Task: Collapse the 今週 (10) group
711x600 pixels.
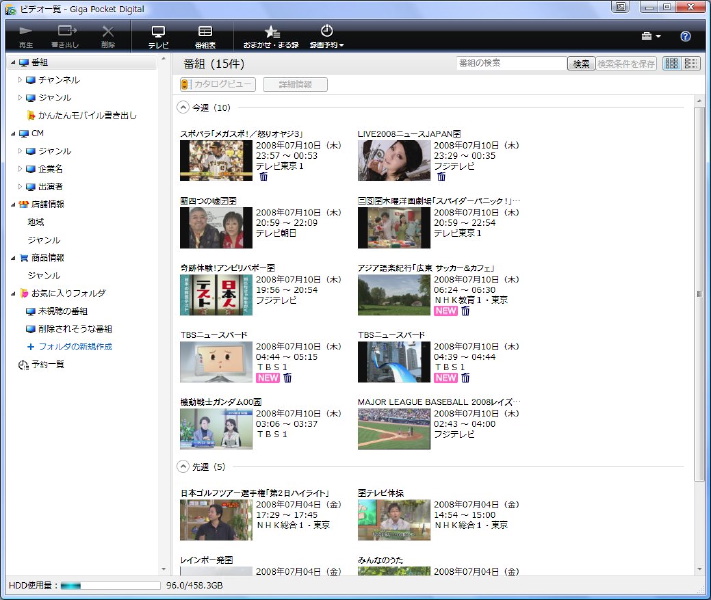Action: [x=183, y=107]
